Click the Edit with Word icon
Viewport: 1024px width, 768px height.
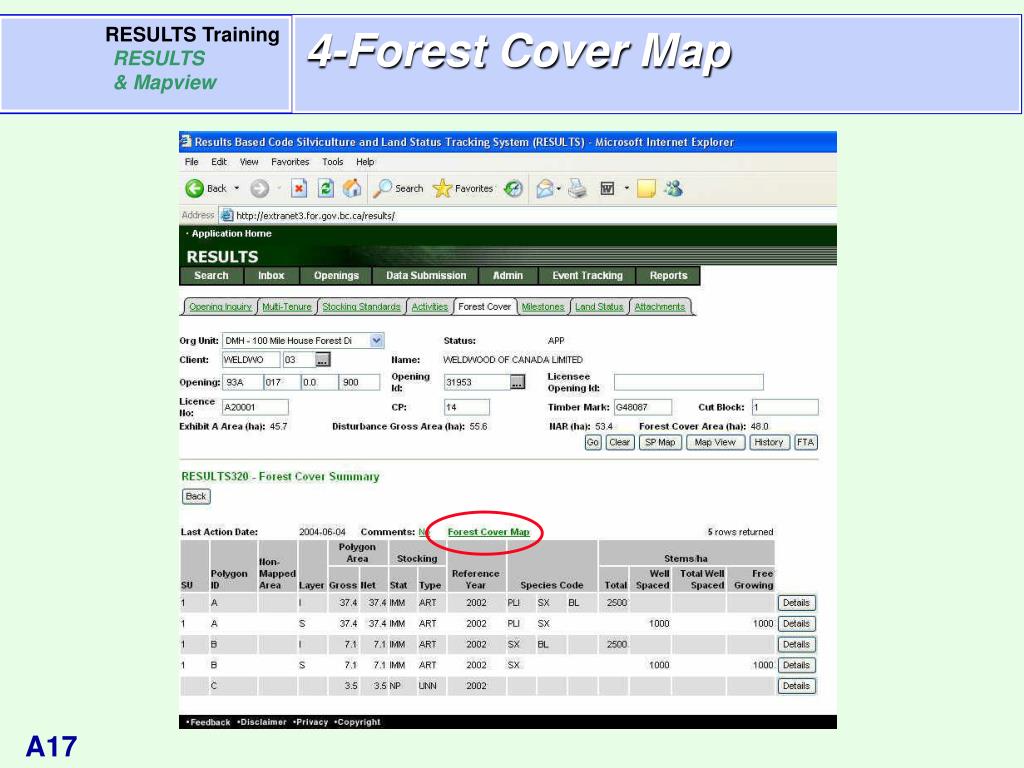[607, 189]
